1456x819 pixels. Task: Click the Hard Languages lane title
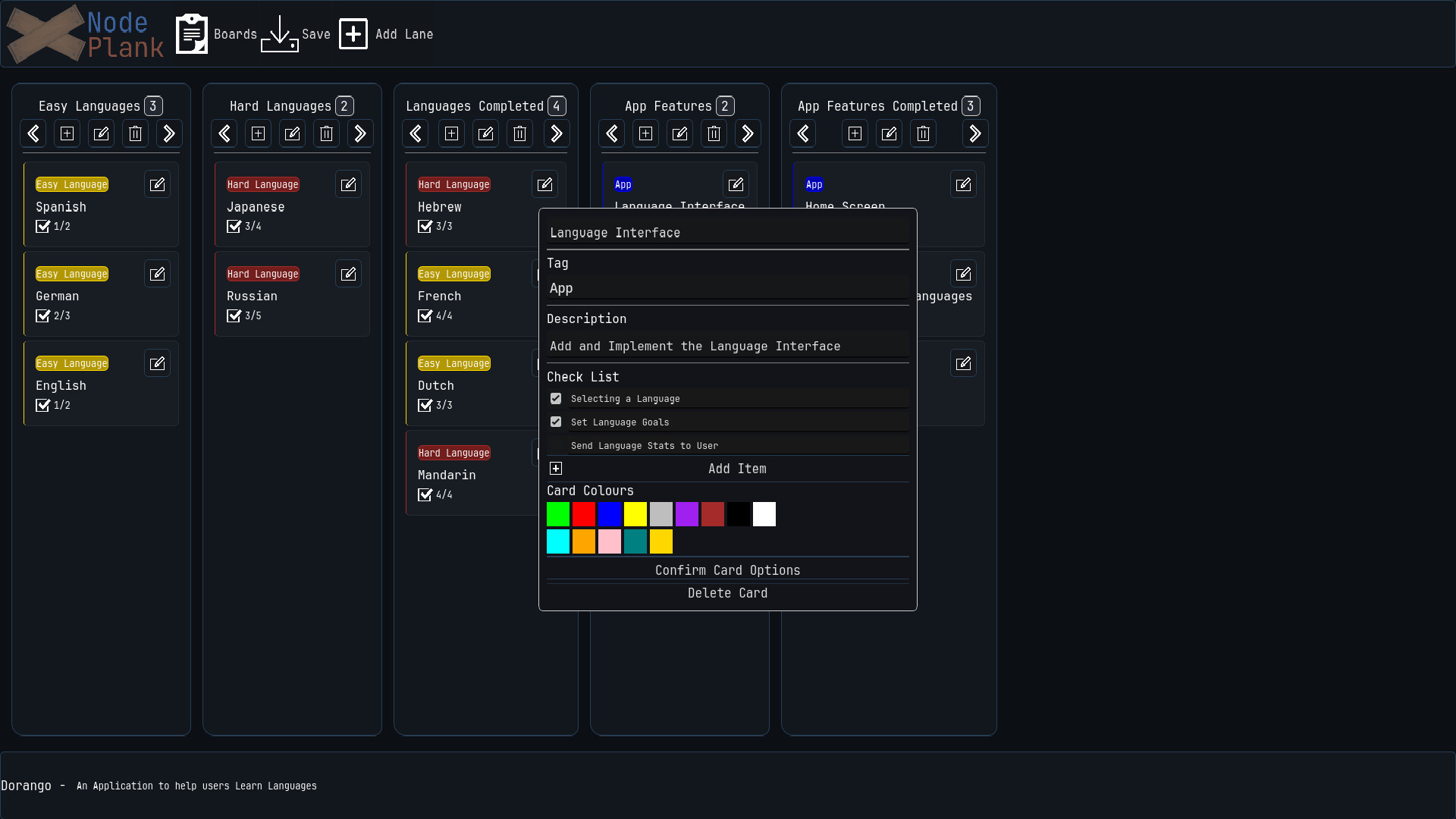281,106
